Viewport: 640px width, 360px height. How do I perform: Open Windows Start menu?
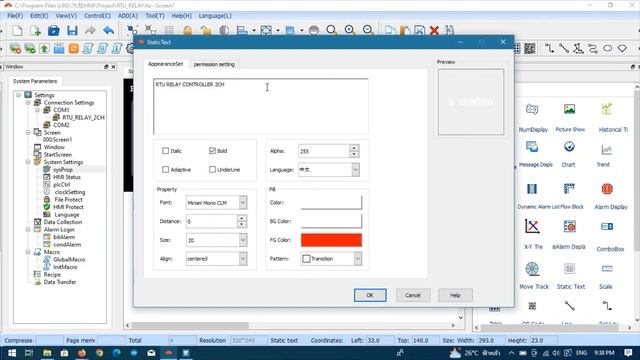tap(12, 353)
